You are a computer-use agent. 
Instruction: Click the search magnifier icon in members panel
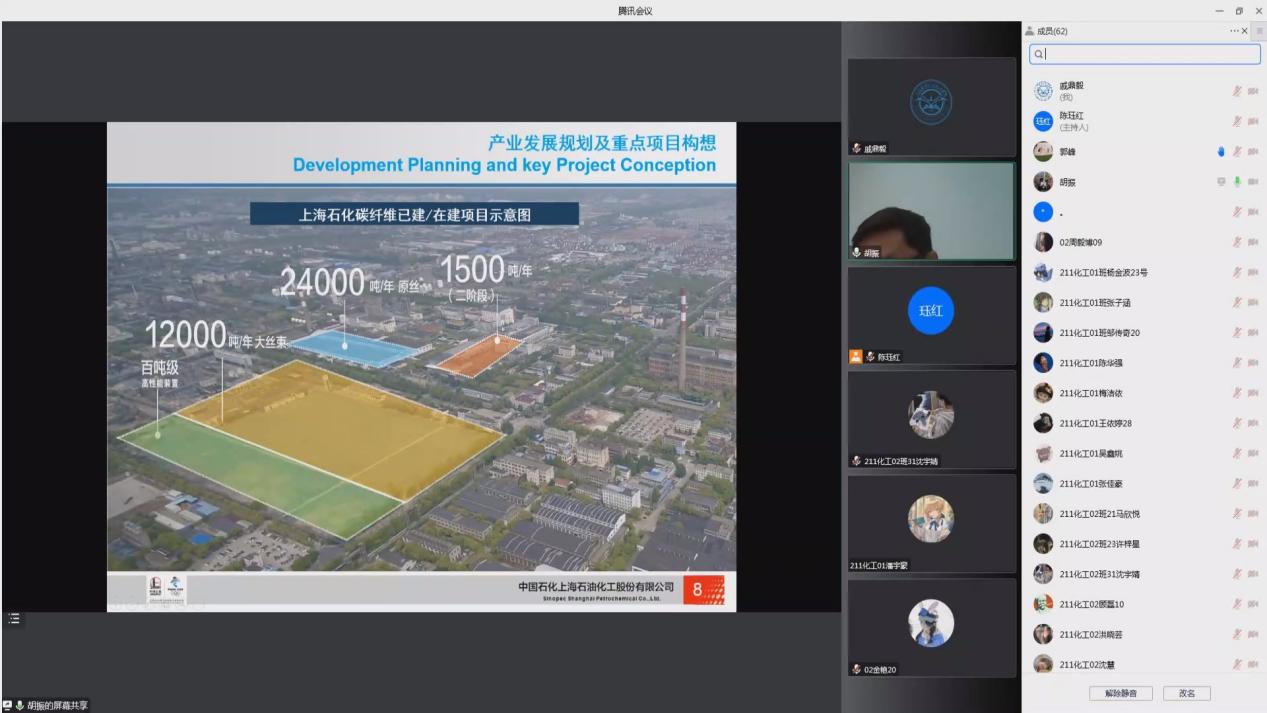1039,55
